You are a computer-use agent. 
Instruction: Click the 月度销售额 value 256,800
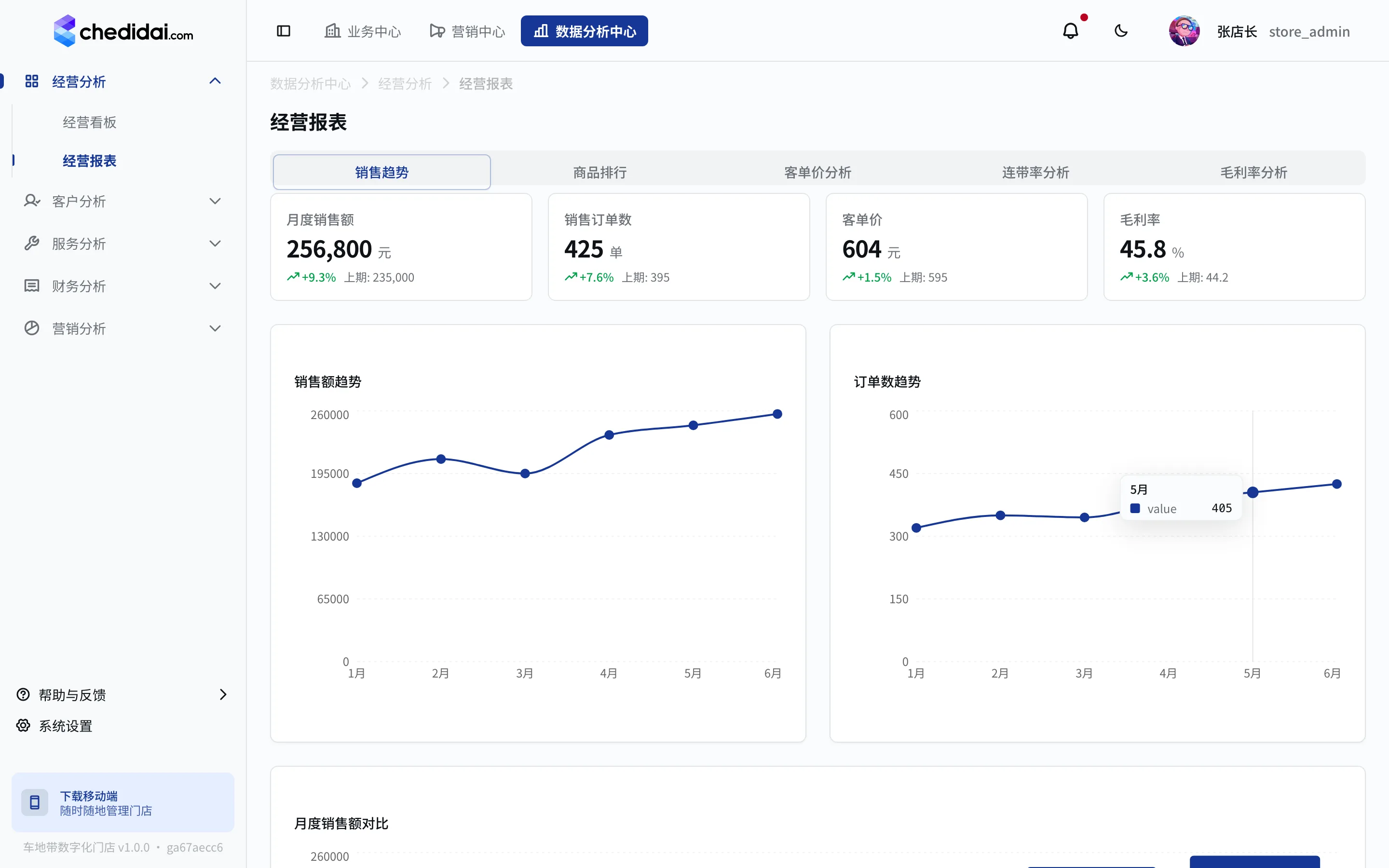329,249
